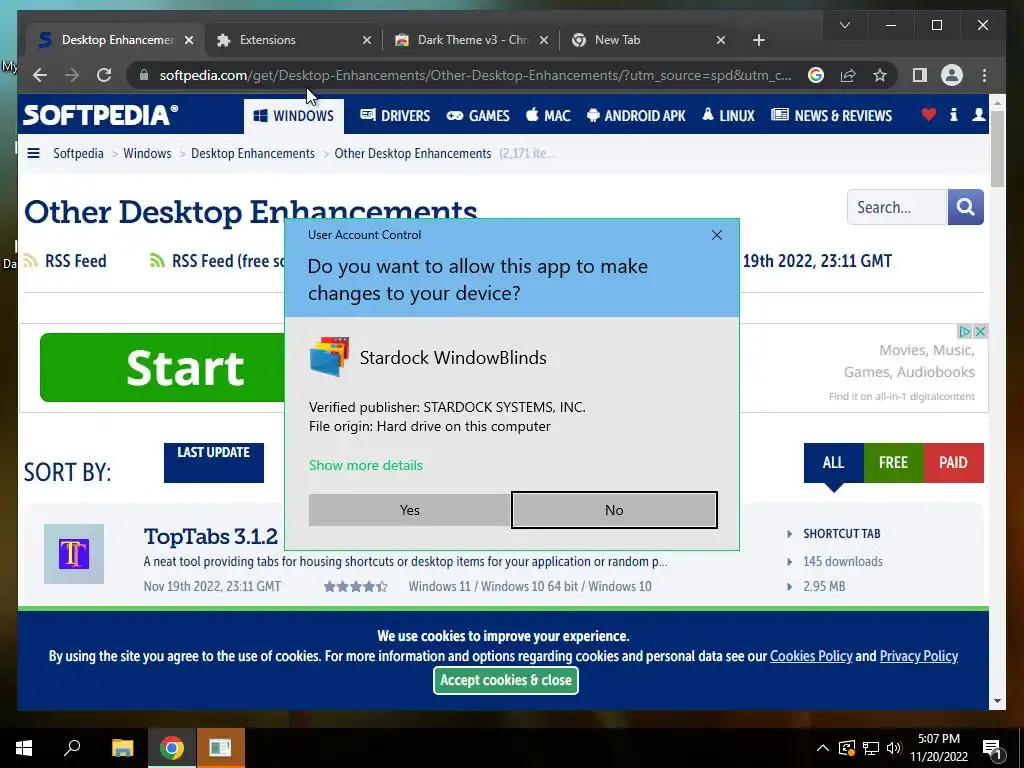
Task: Open TopTabs 3.1.2 listing title
Action: pyautogui.click(x=210, y=536)
